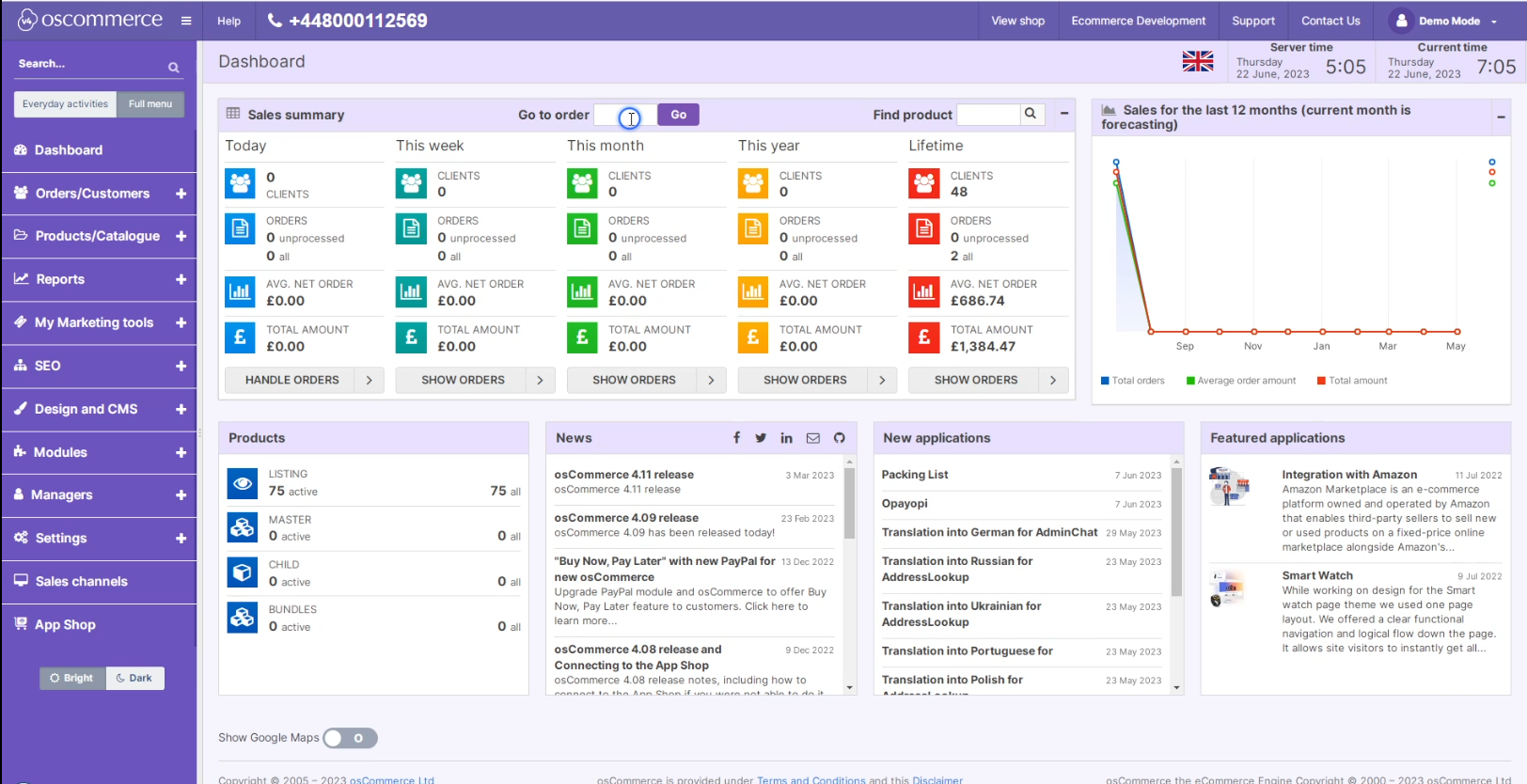Select the Full menu mode
Viewport: 1527px width, 784px height.
point(150,104)
